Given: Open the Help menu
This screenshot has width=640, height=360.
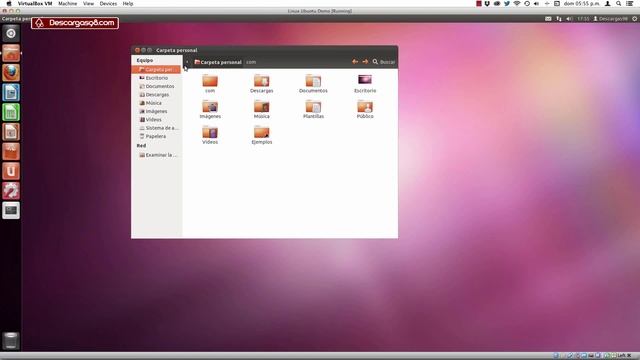Looking at the screenshot, I should [128, 4].
